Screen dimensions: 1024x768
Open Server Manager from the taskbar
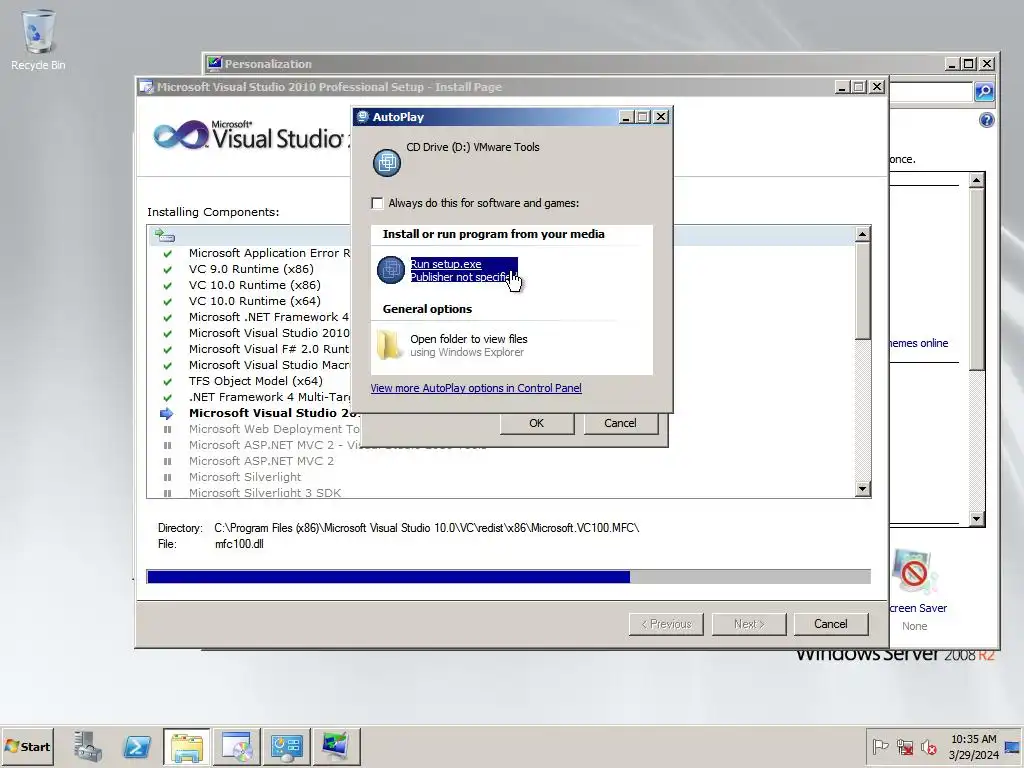(x=88, y=746)
